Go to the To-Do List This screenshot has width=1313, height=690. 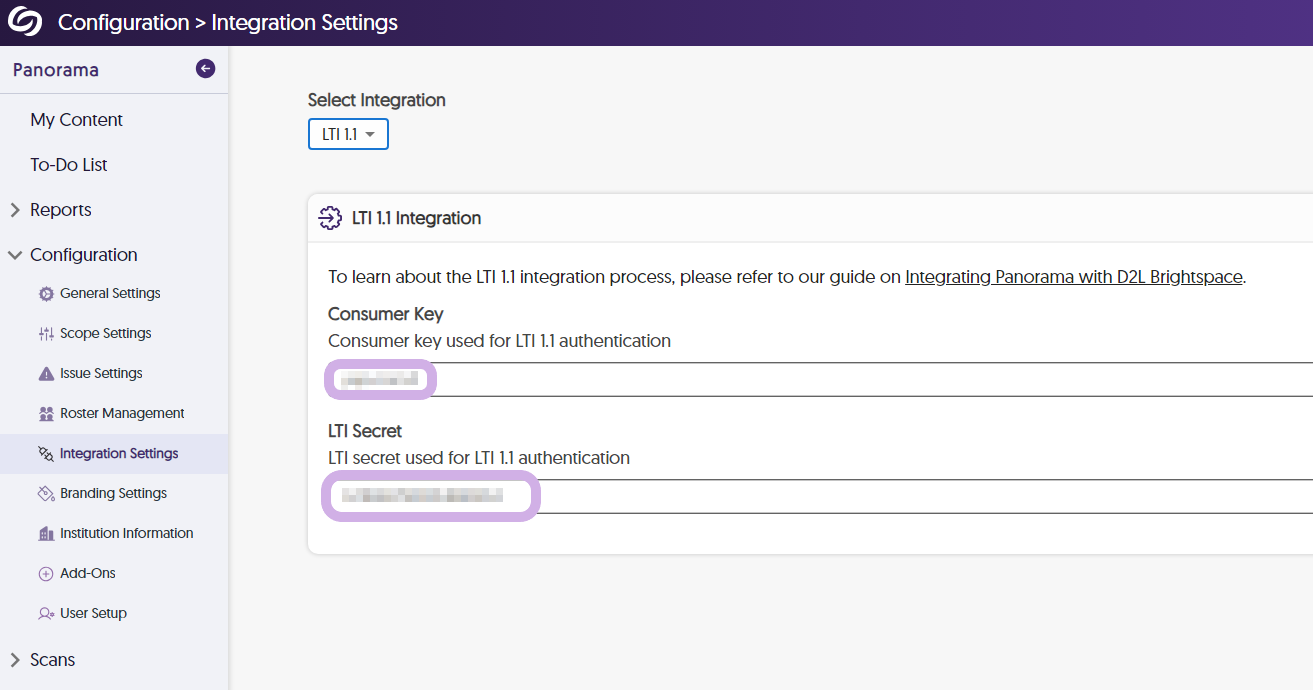(x=69, y=165)
